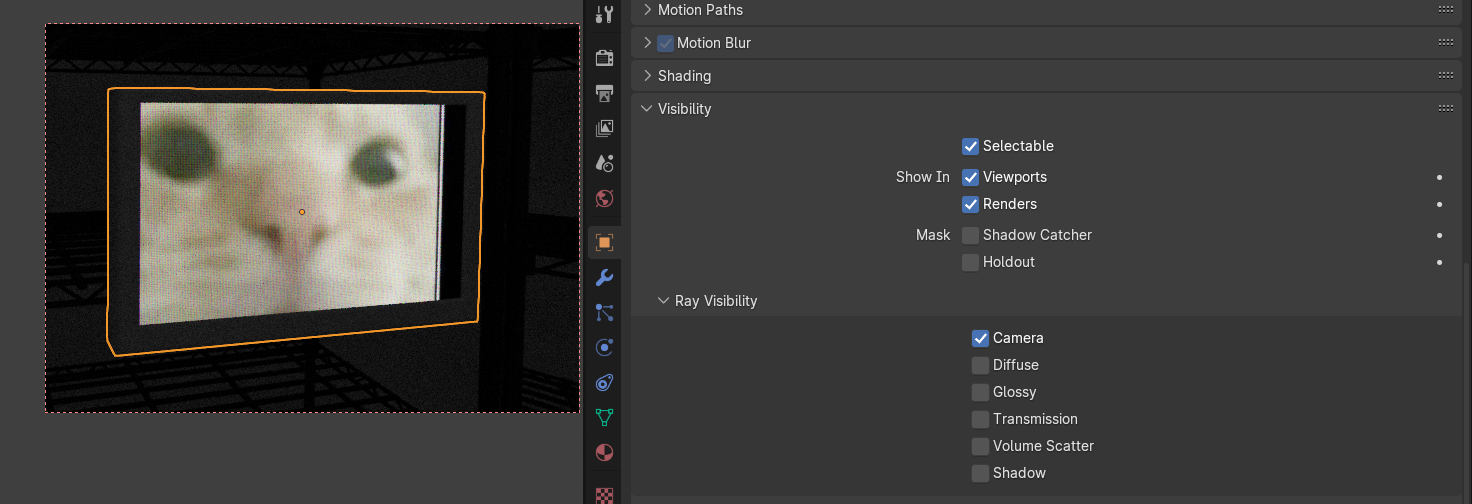Viewport: 1472px width, 504px height.
Task: Open the Physics properties tab
Action: click(604, 348)
